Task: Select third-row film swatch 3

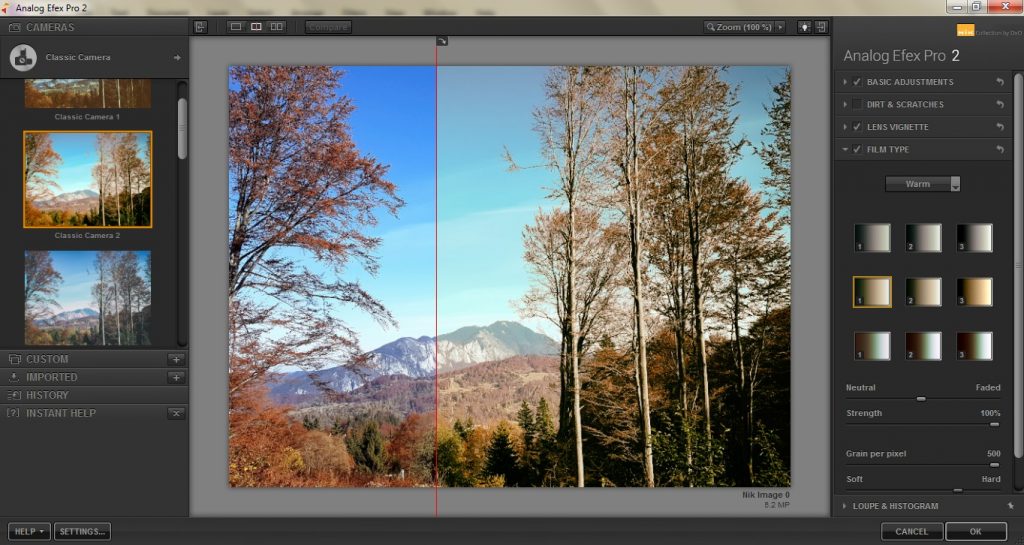Action: pos(974,346)
